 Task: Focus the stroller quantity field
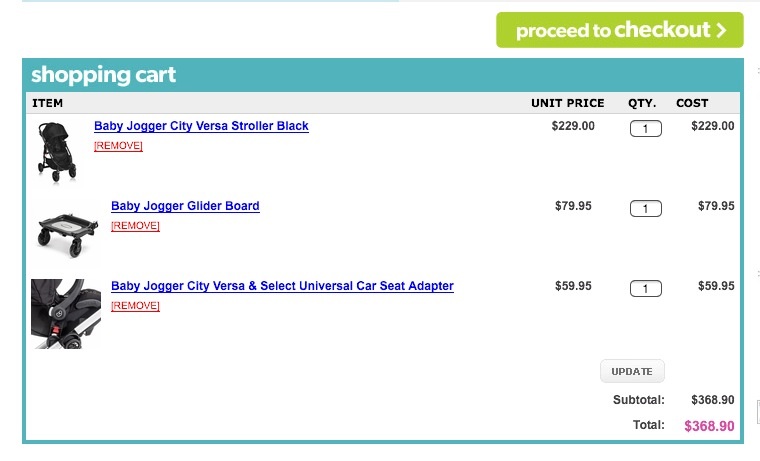click(646, 128)
